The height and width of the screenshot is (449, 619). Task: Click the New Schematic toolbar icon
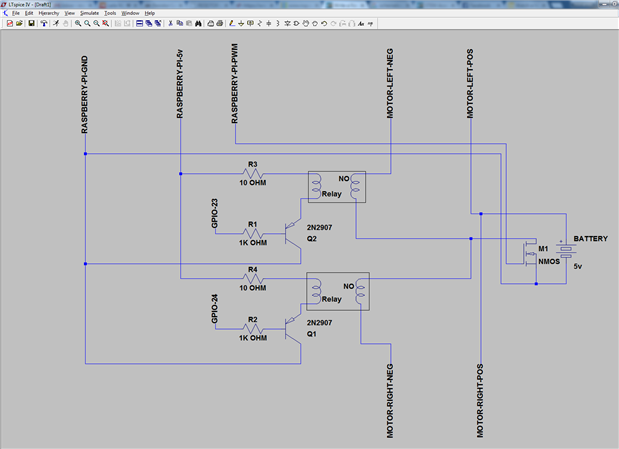tap(9, 22)
